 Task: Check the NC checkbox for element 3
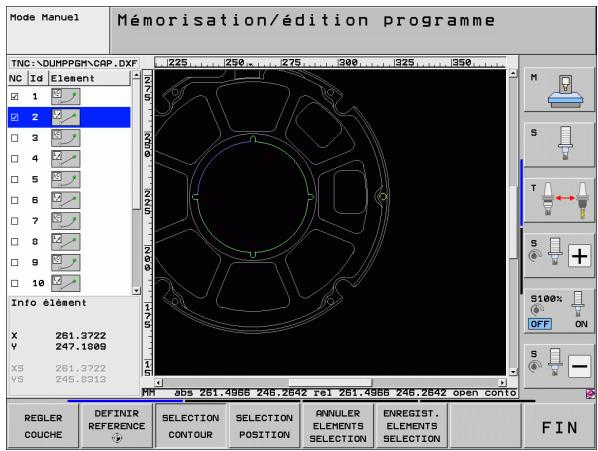tap(14, 138)
